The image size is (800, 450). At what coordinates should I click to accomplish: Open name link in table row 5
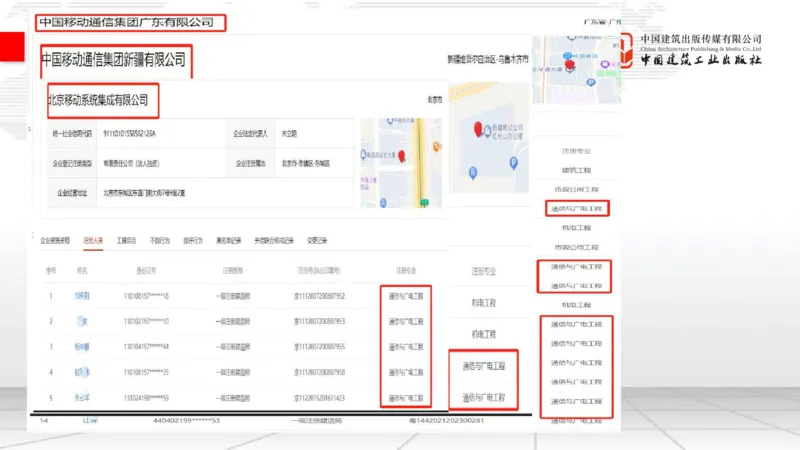click(x=82, y=398)
